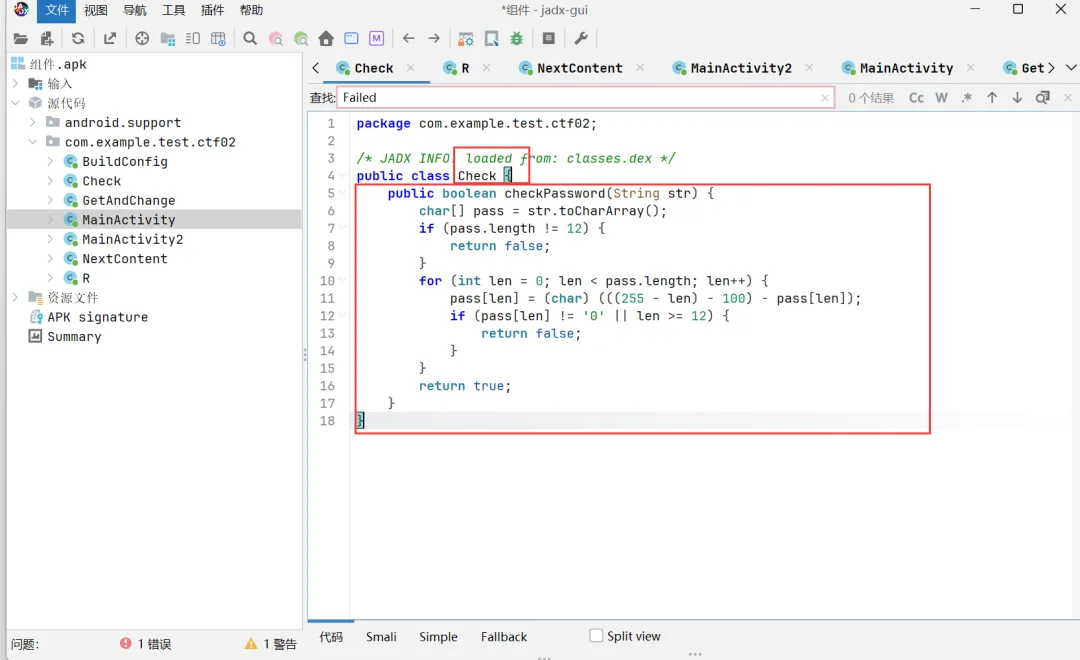Open the log viewer toolbar icon

pos(549,39)
